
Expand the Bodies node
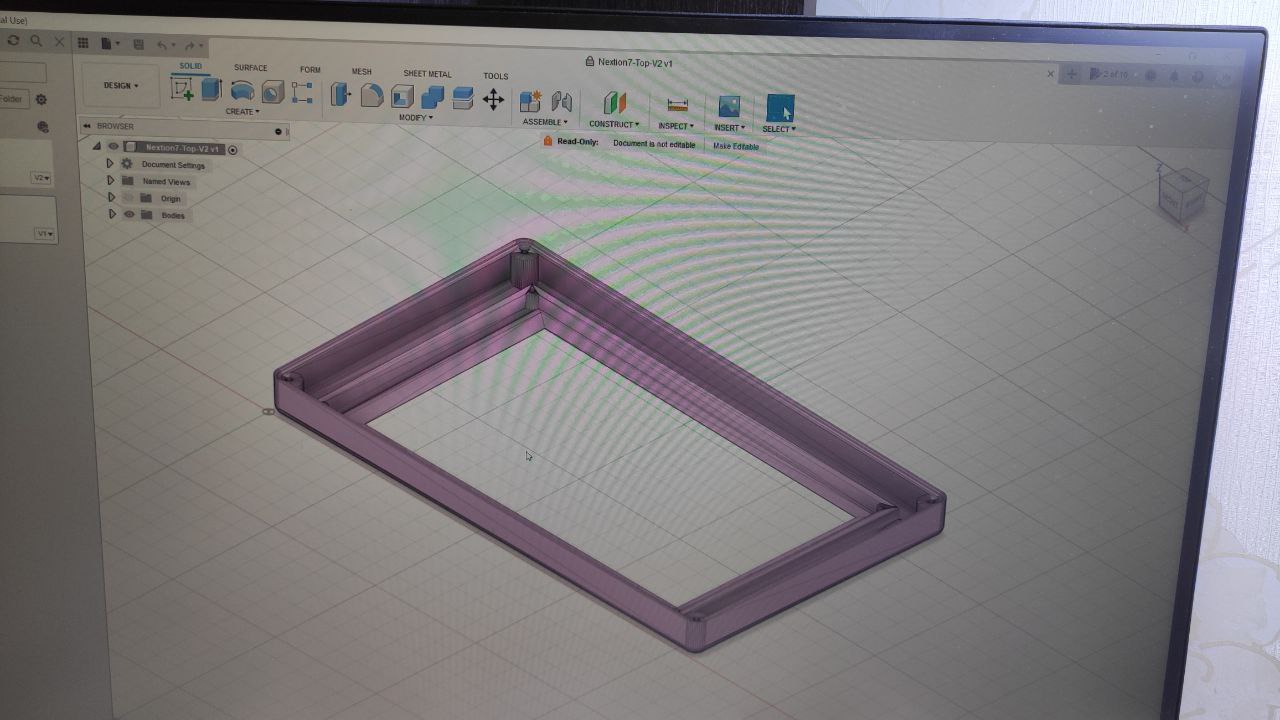tap(112, 214)
